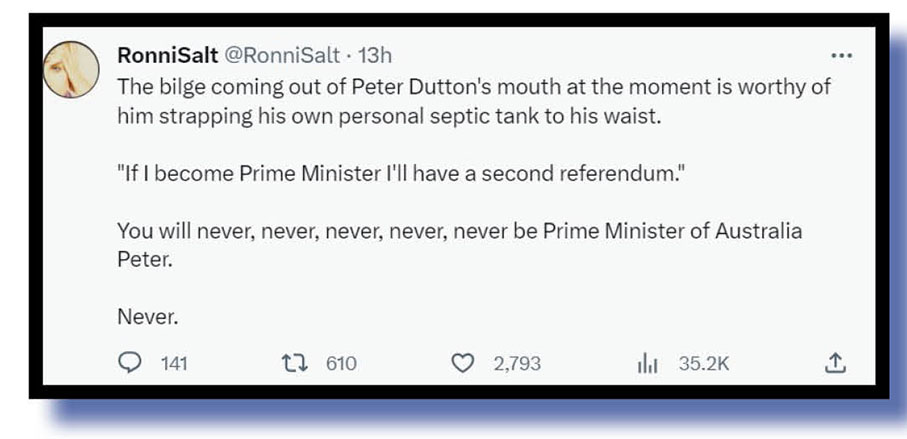Like the tweet with the heart icon
Image resolution: width=907 pixels, height=439 pixels.
[462, 364]
